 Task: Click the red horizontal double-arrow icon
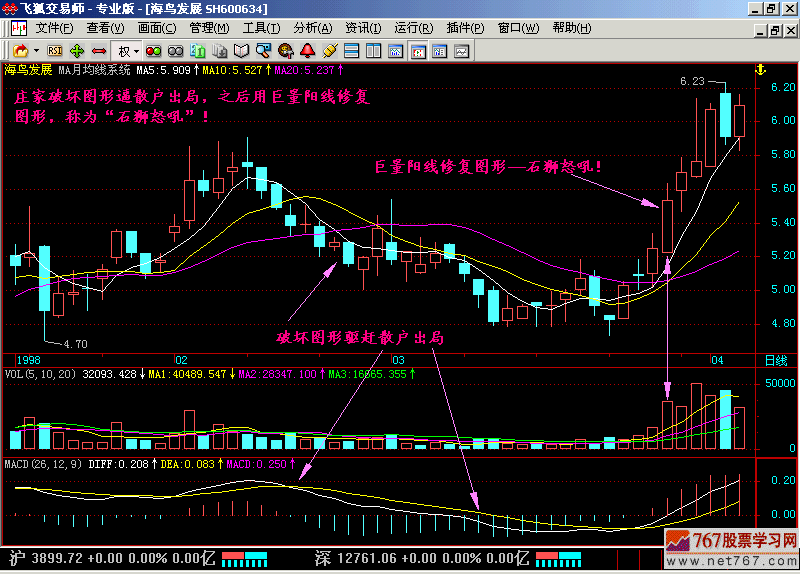[x=99, y=50]
